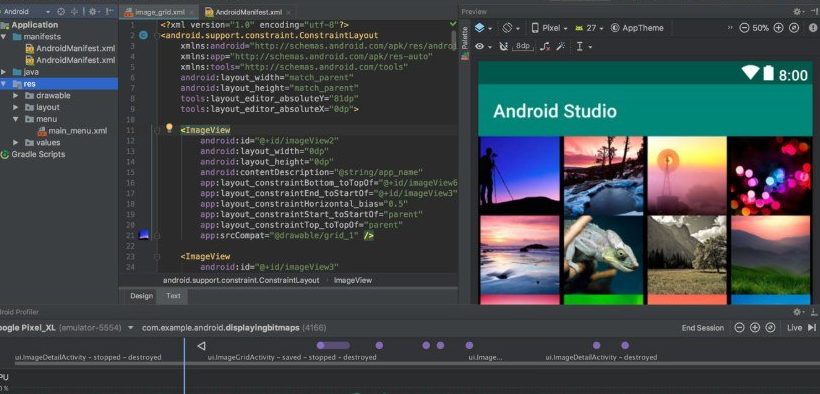The image size is (820, 394).
Task: Toggle autoconnect magnet icon
Action: pyautogui.click(x=504, y=47)
